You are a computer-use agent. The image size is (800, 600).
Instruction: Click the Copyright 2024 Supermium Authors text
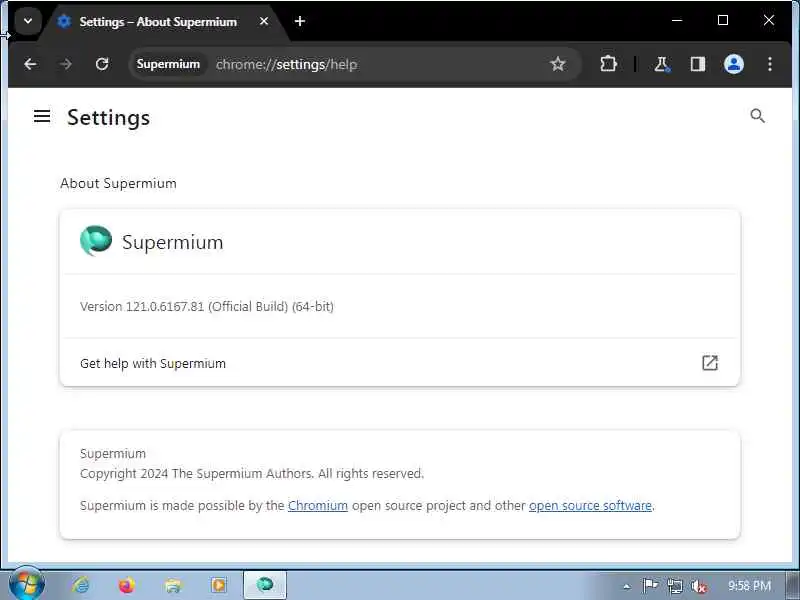[x=252, y=473]
